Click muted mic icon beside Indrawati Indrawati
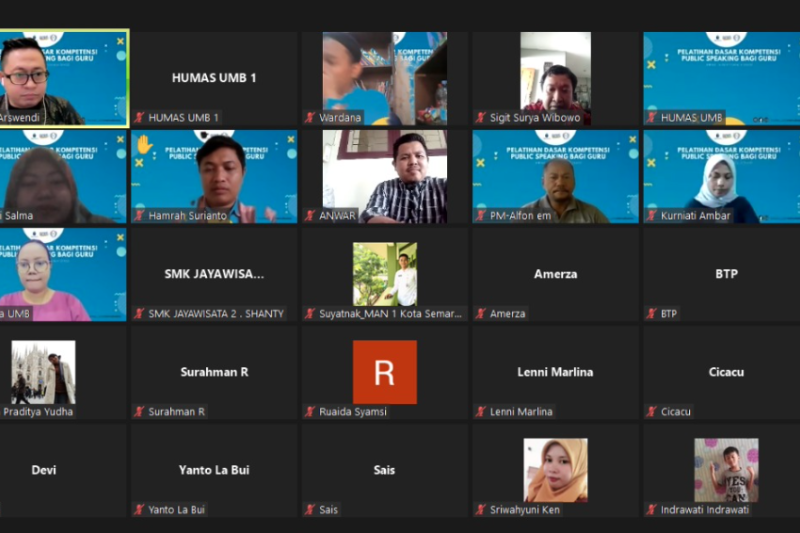 (x=652, y=510)
